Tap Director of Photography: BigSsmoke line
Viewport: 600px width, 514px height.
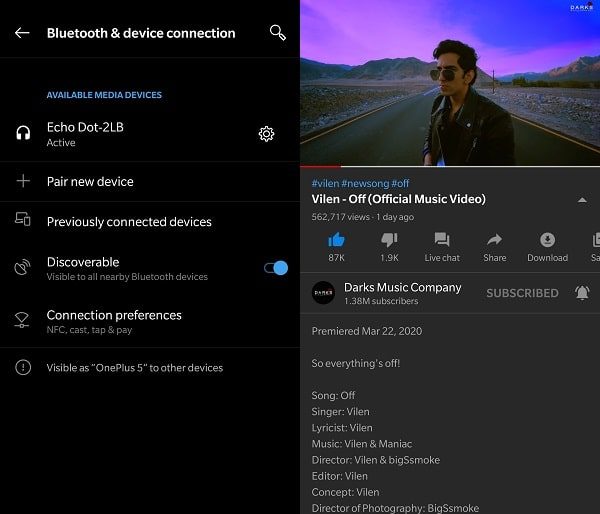click(x=395, y=508)
